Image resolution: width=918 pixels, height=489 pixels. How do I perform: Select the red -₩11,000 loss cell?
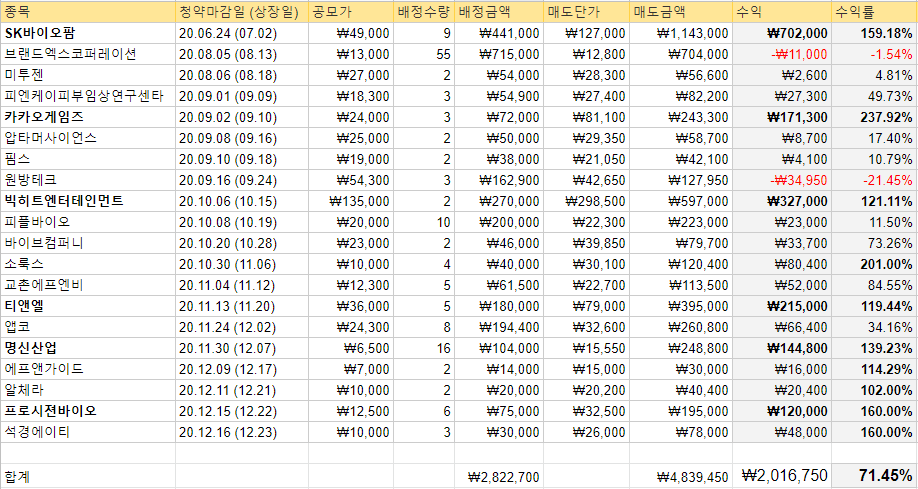click(x=782, y=54)
